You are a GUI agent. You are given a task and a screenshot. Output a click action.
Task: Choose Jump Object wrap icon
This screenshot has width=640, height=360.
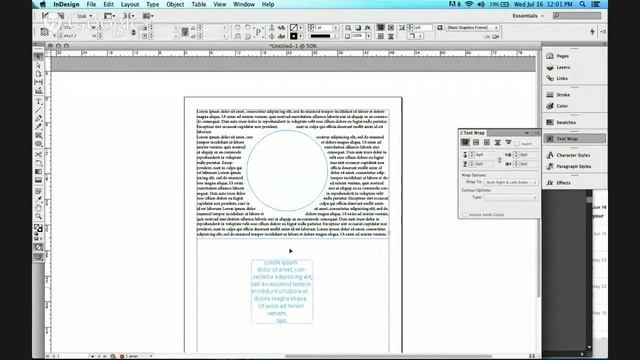click(498, 142)
